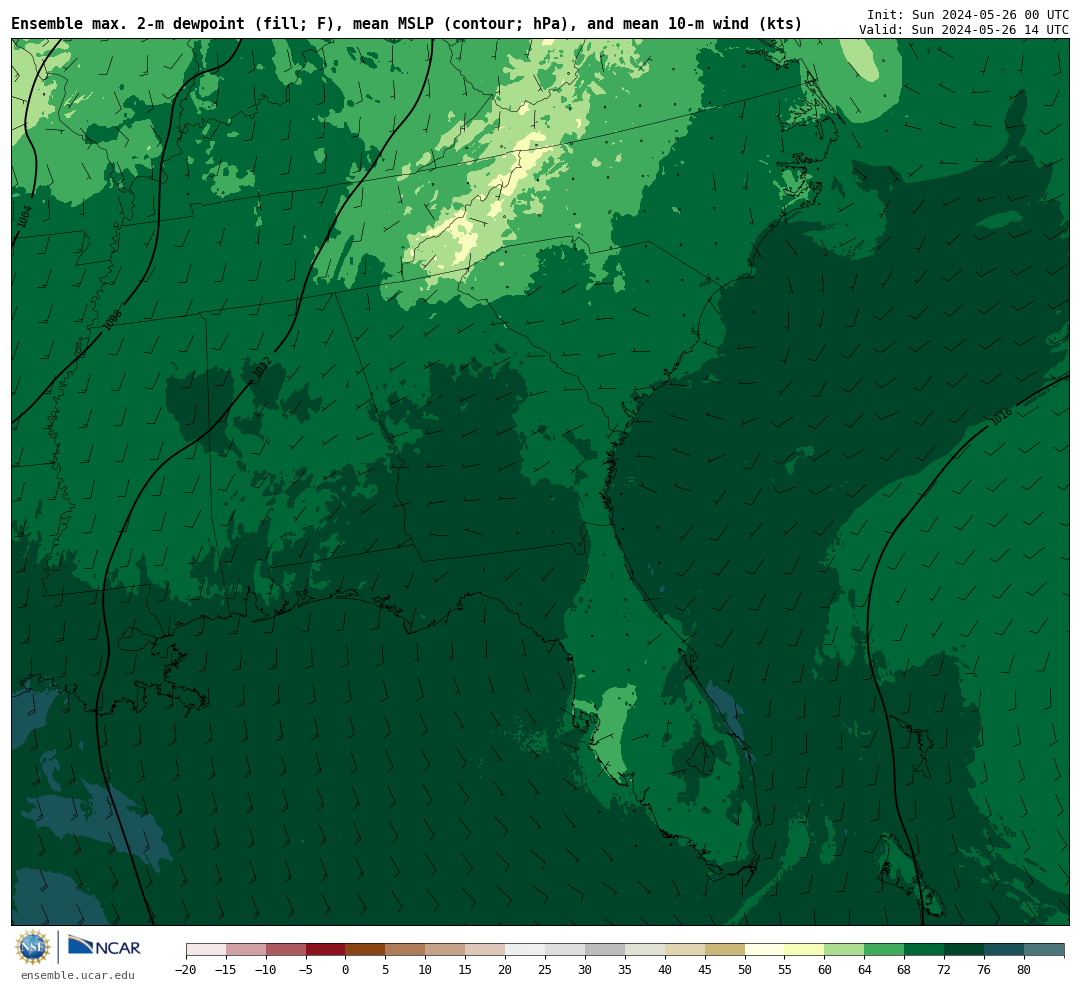Click the colorbar swatch between 10 and 15

(x=446, y=949)
